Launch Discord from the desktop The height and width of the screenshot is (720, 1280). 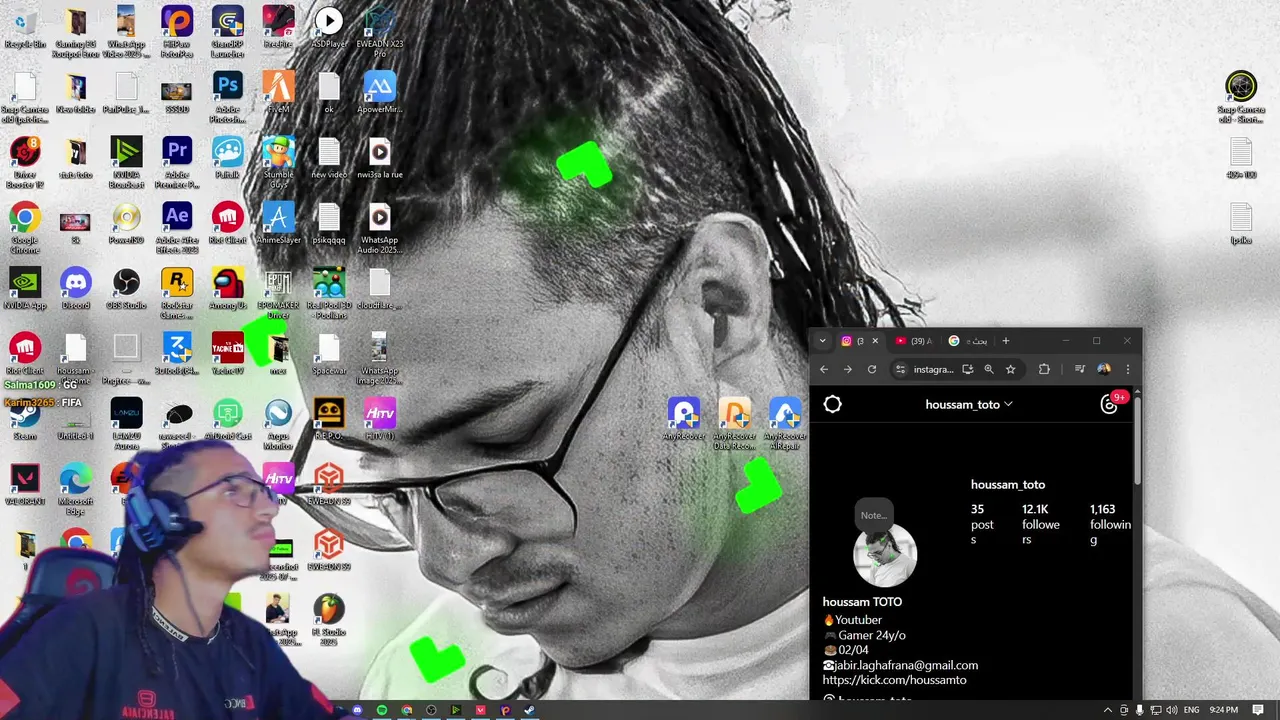(x=76, y=289)
